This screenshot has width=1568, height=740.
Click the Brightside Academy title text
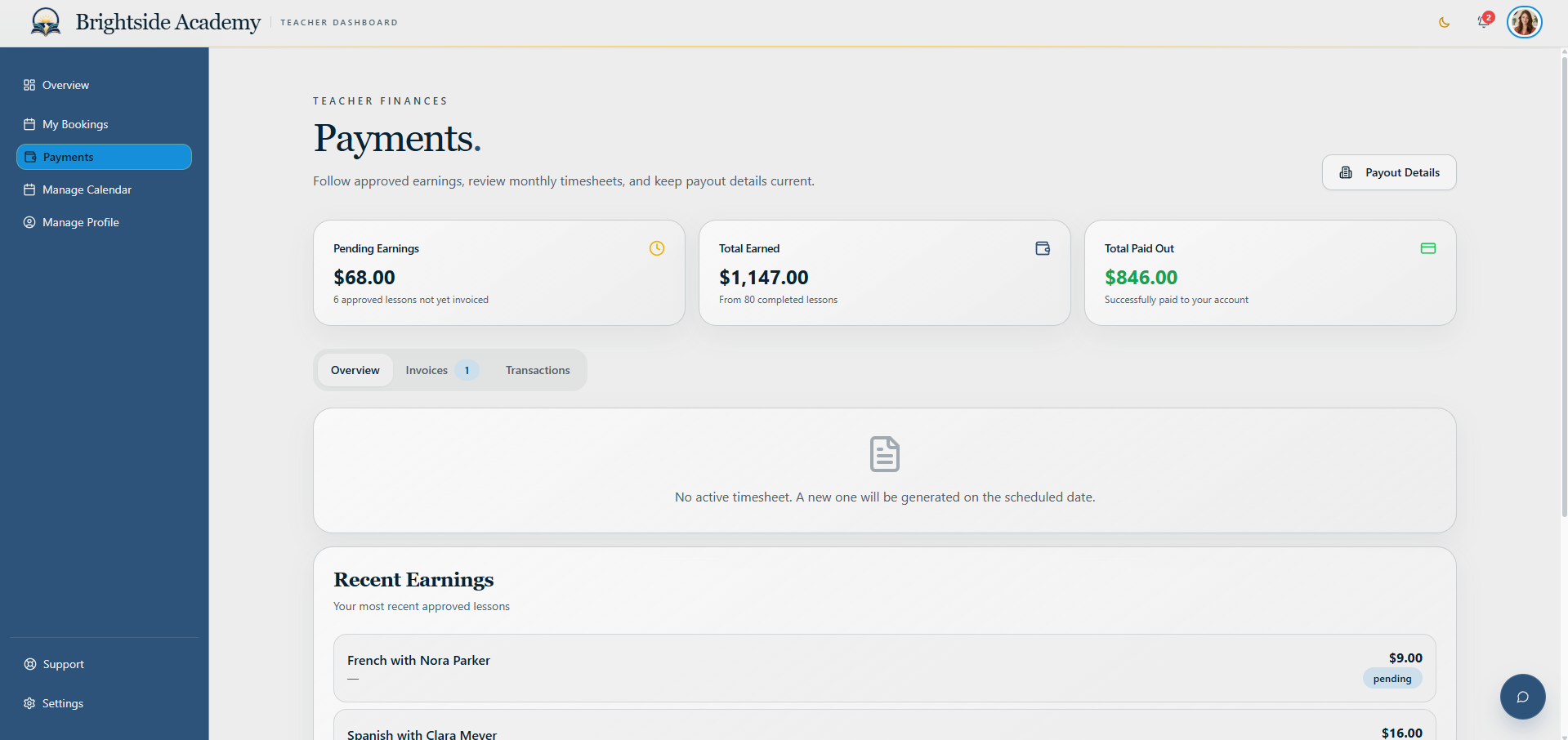pyautogui.click(x=168, y=22)
